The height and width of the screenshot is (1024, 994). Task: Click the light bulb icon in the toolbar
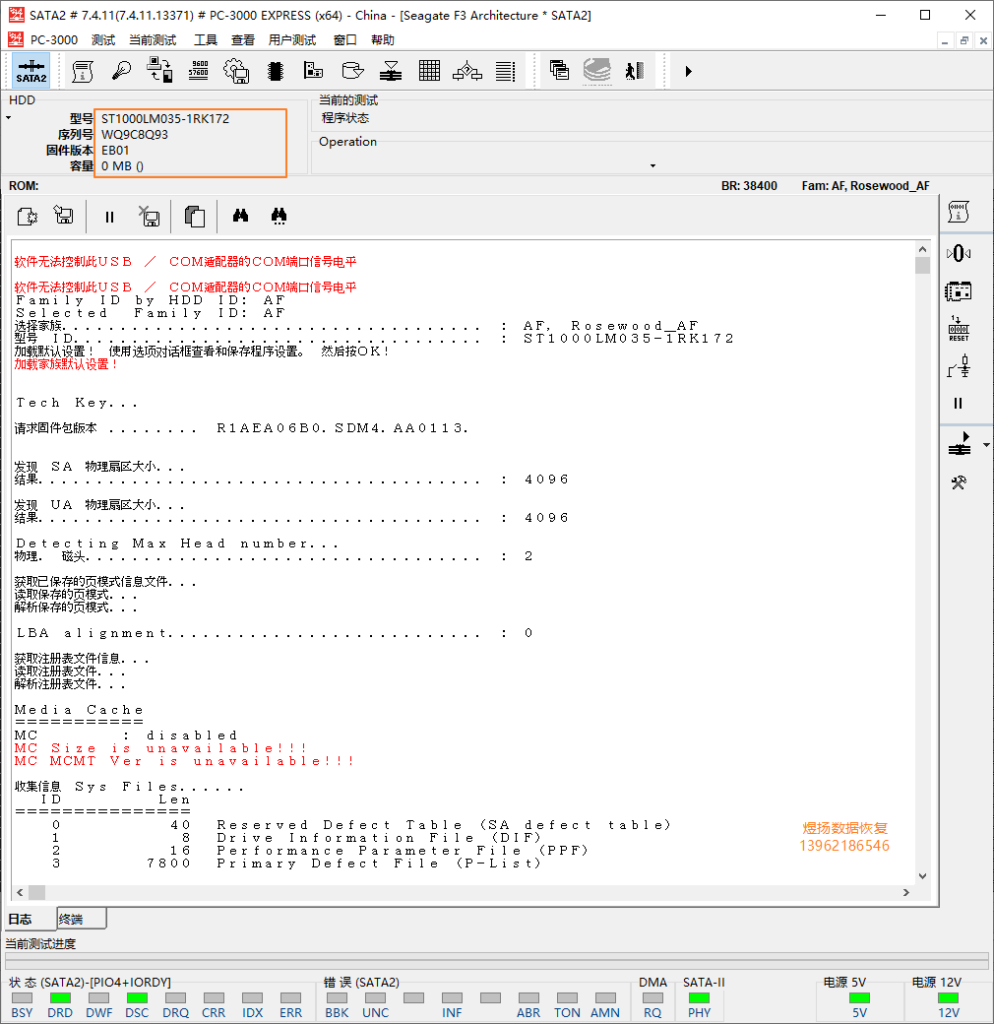pyautogui.click(x=121, y=71)
